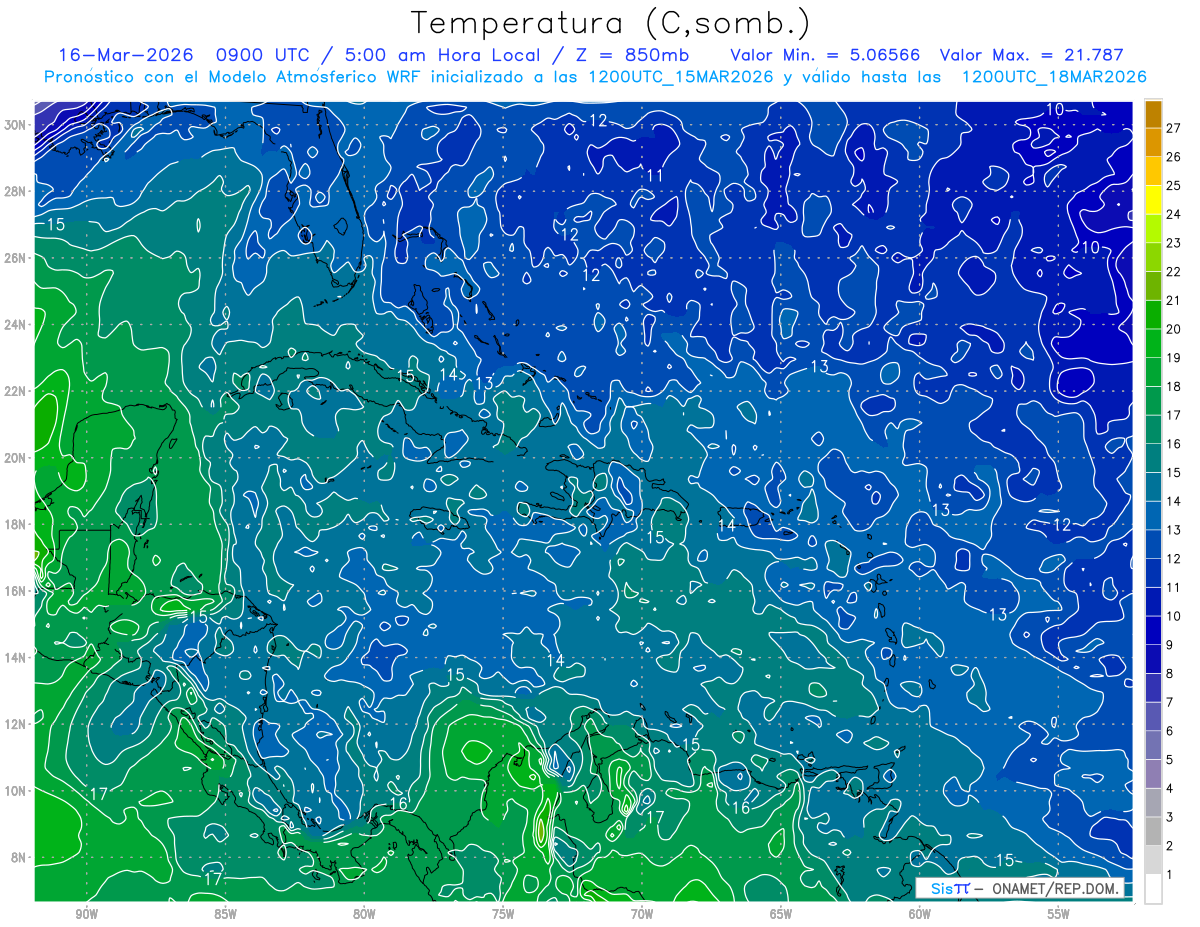This screenshot has width=1200, height=927.
Task: Select 'Valor Min. = 5.06566' text
Action: pos(825,56)
